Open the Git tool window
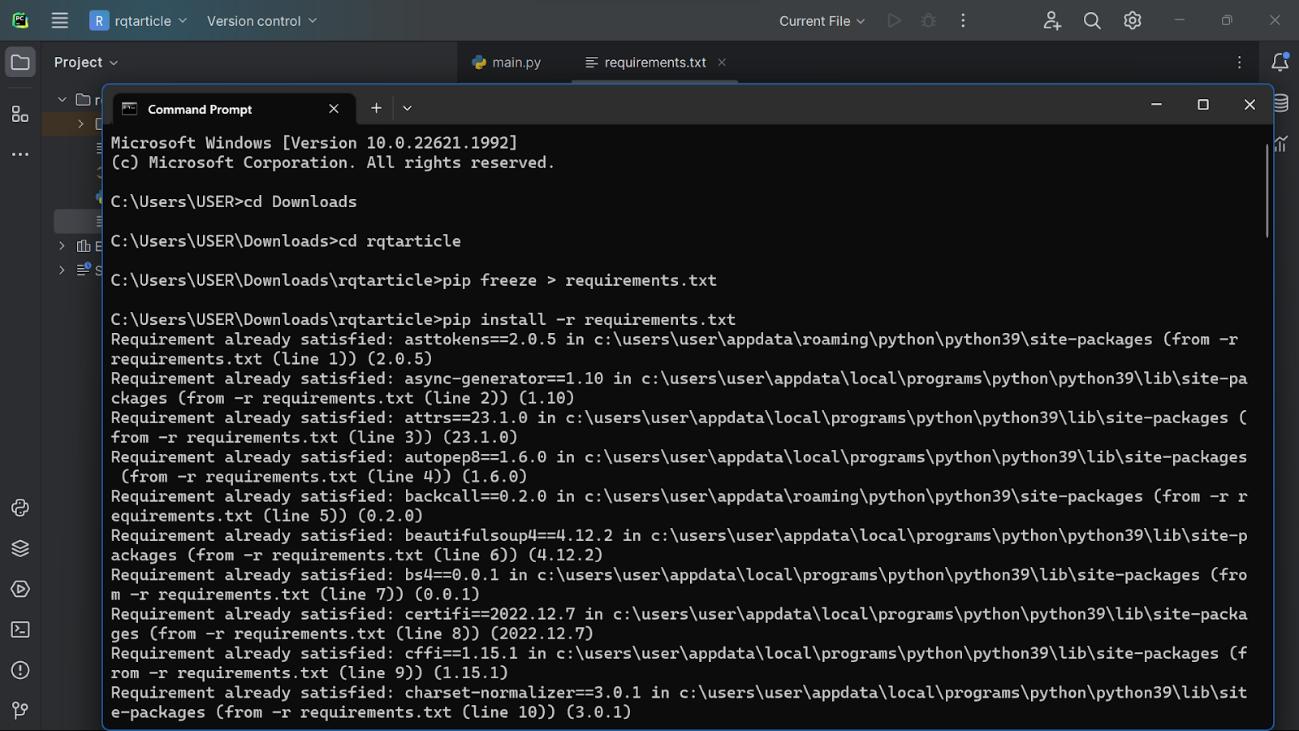 tap(20, 710)
